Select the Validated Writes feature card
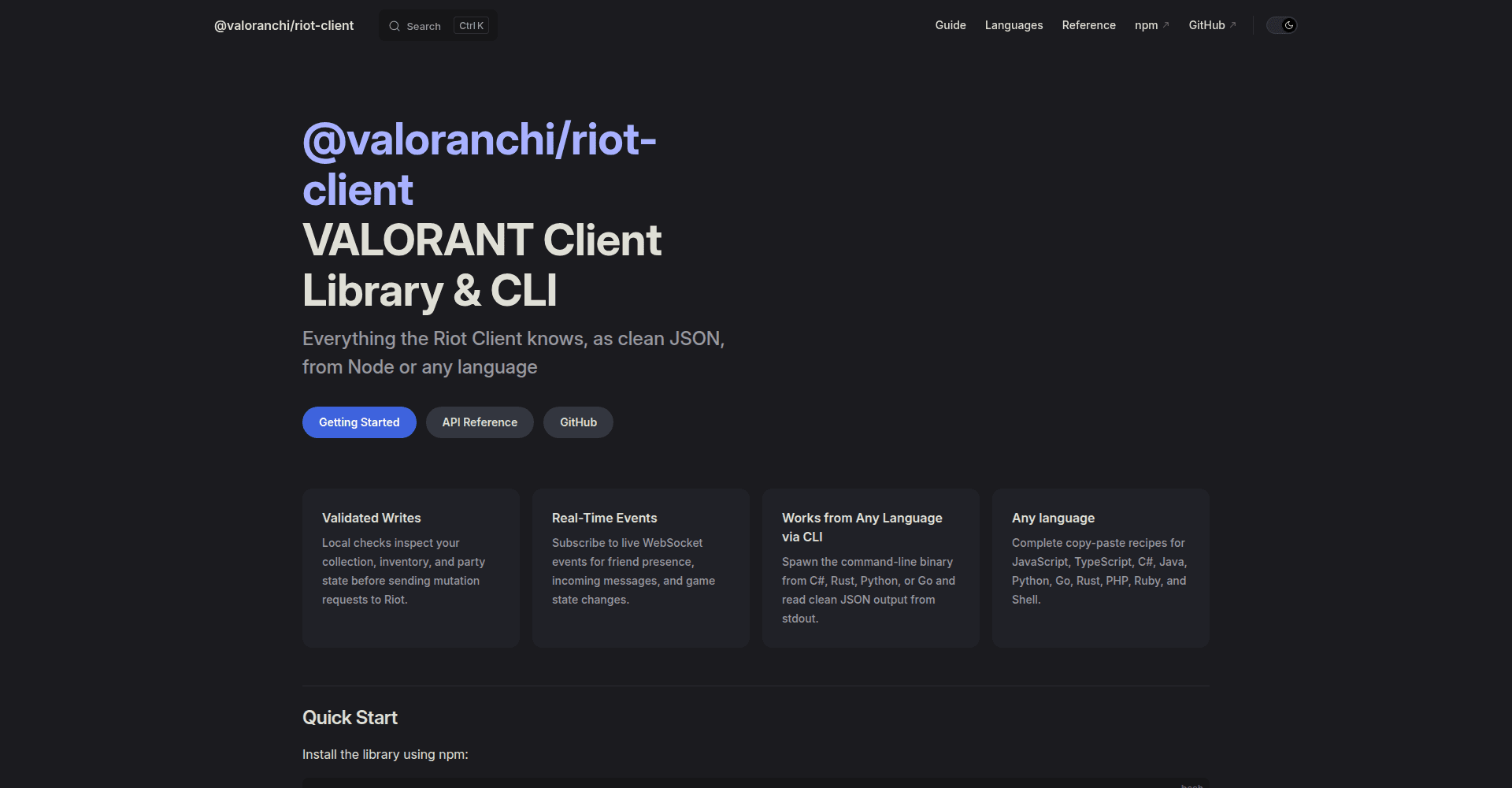 tap(411, 568)
